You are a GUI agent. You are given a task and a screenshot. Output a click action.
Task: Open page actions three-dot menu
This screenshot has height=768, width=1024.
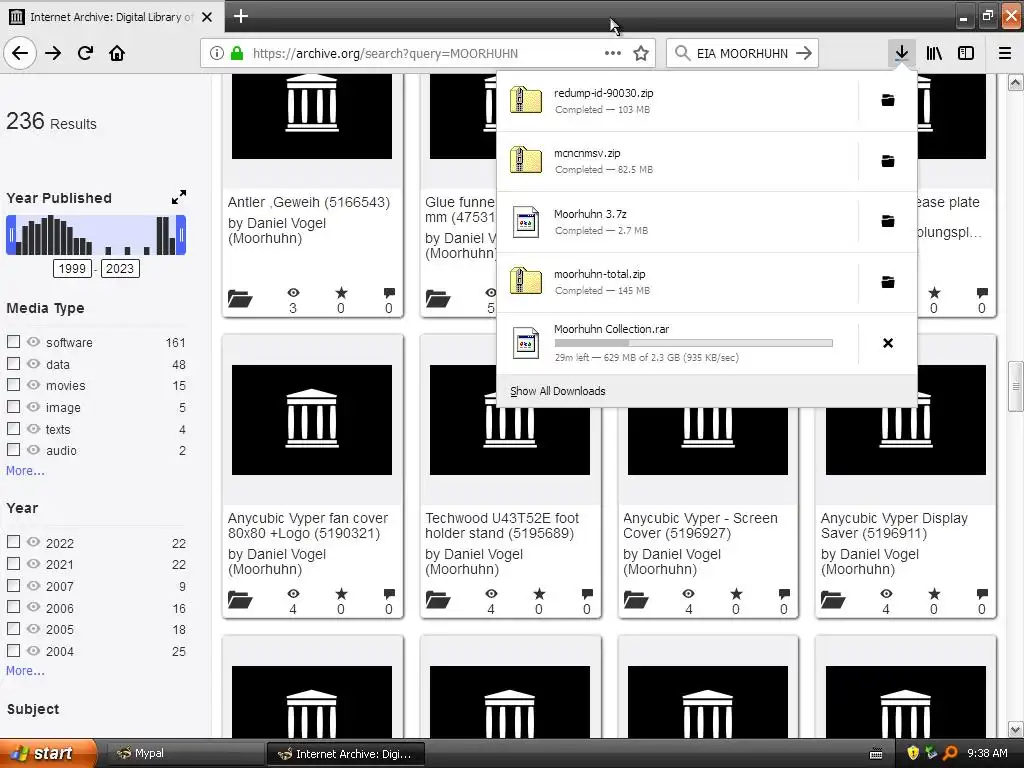[613, 53]
